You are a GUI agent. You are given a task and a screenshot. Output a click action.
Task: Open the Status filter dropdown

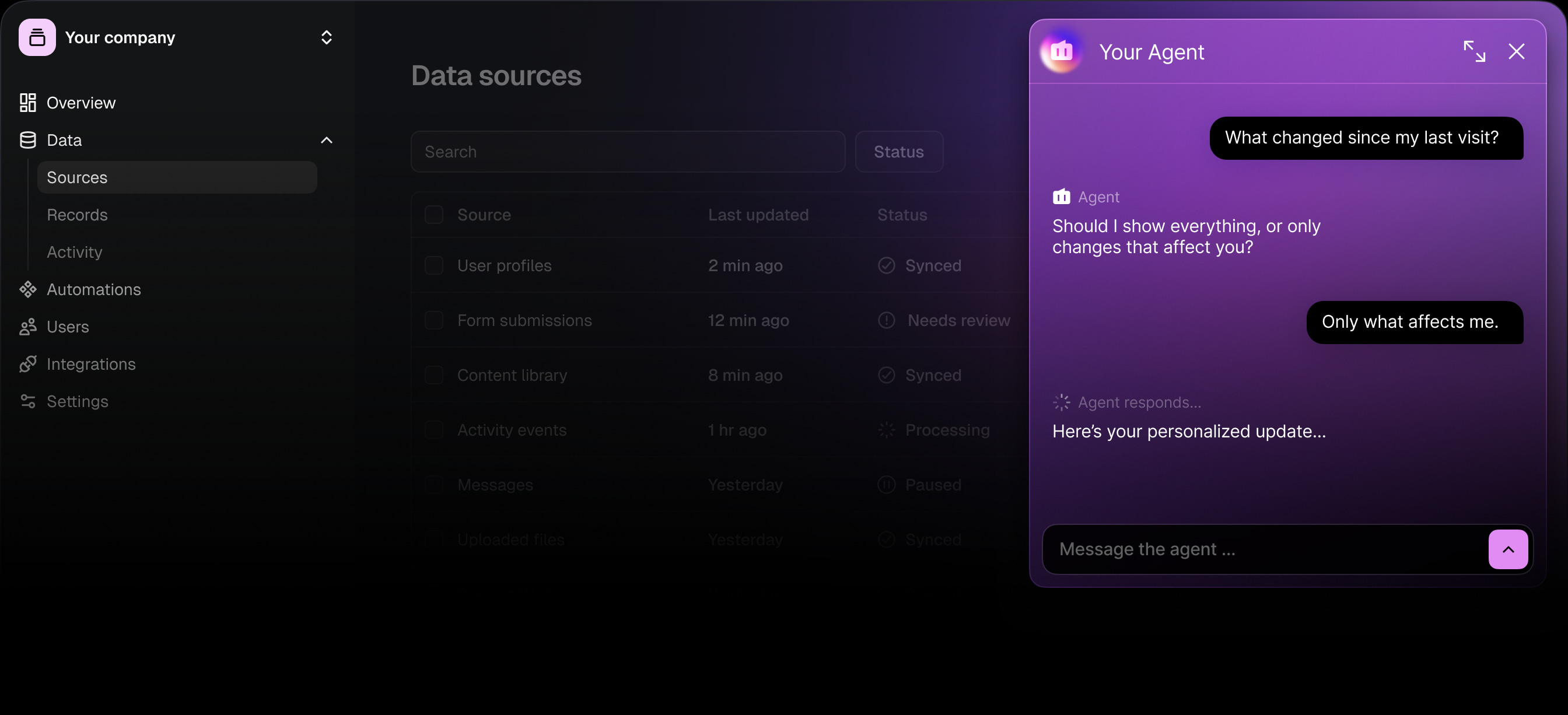pyautogui.click(x=898, y=152)
